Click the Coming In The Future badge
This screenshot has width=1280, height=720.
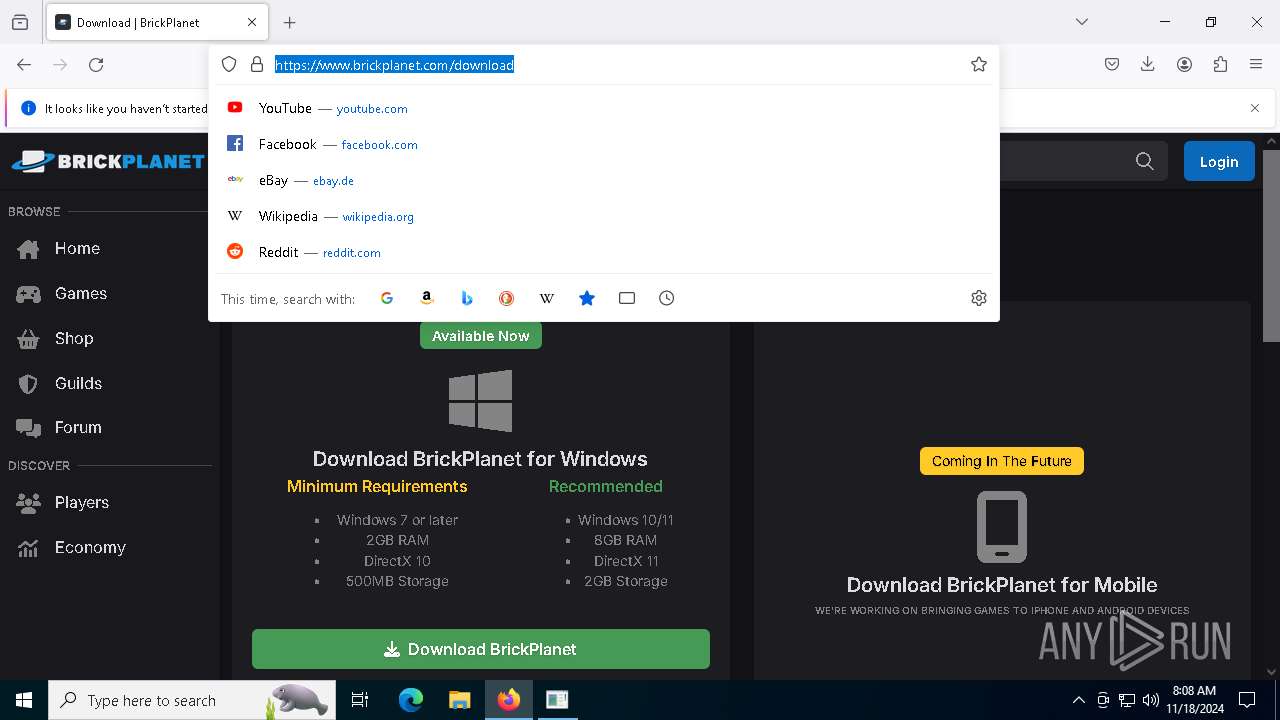pos(1002,461)
